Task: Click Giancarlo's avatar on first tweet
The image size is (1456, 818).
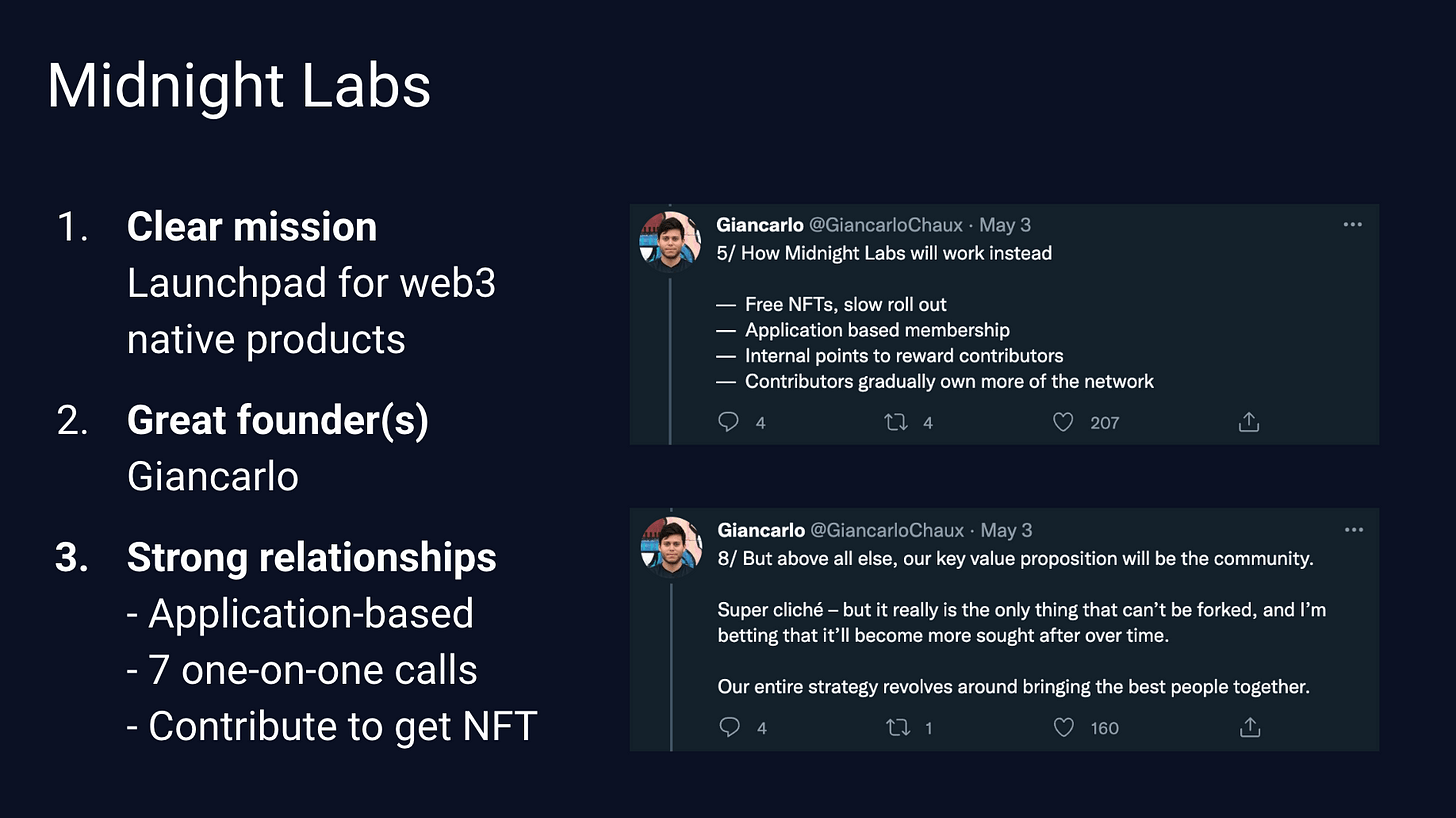Action: (x=670, y=241)
